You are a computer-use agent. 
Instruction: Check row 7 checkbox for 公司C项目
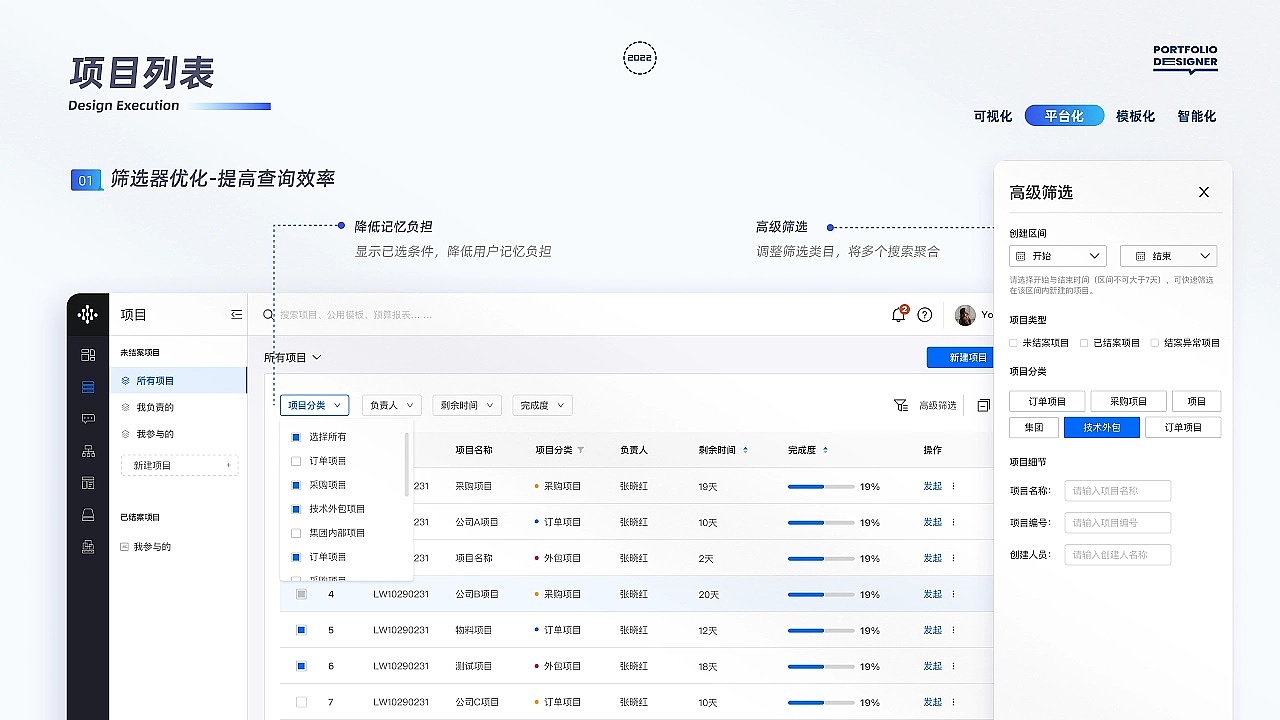pyautogui.click(x=301, y=702)
